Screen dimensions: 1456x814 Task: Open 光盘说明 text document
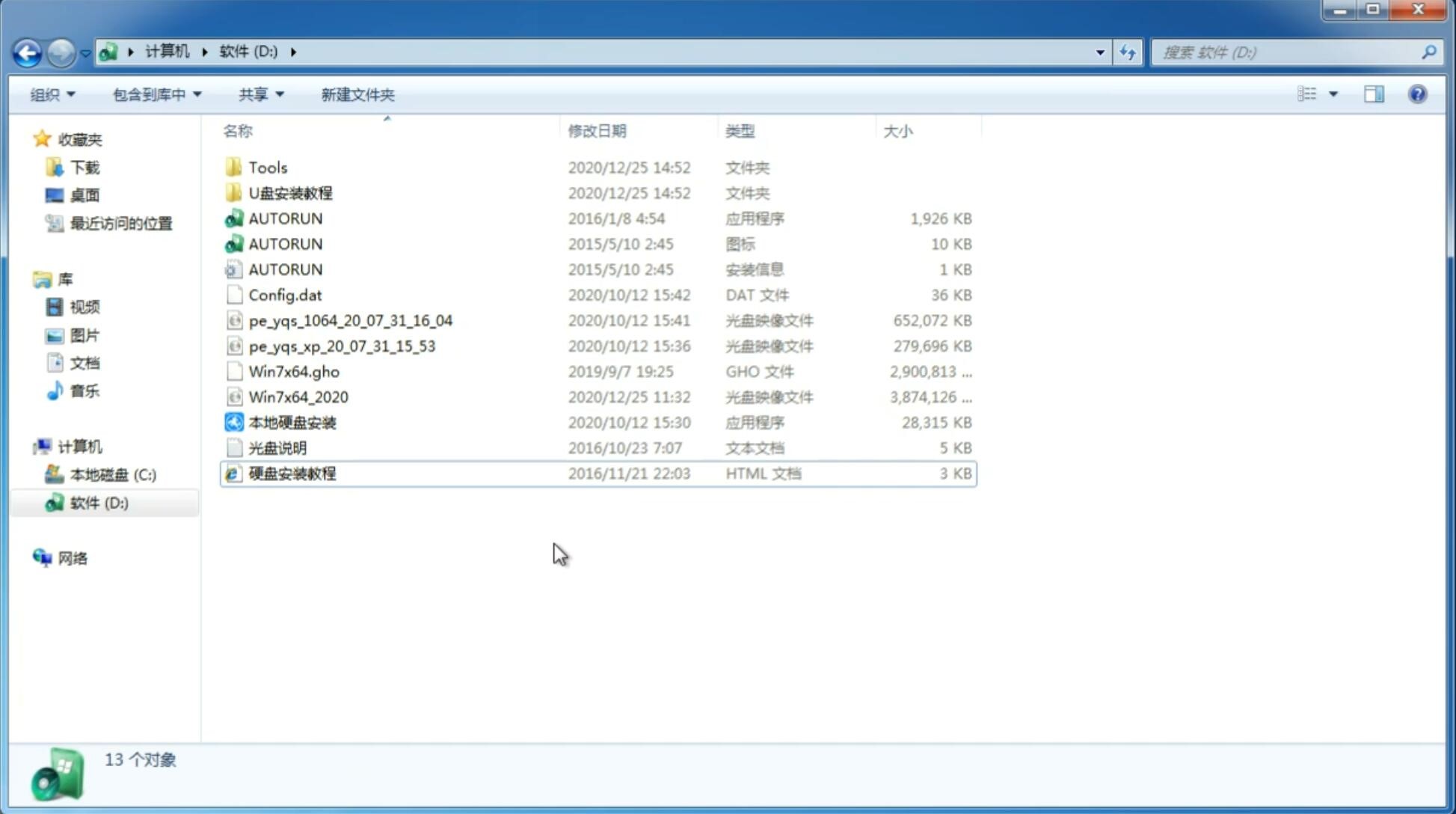coord(277,448)
